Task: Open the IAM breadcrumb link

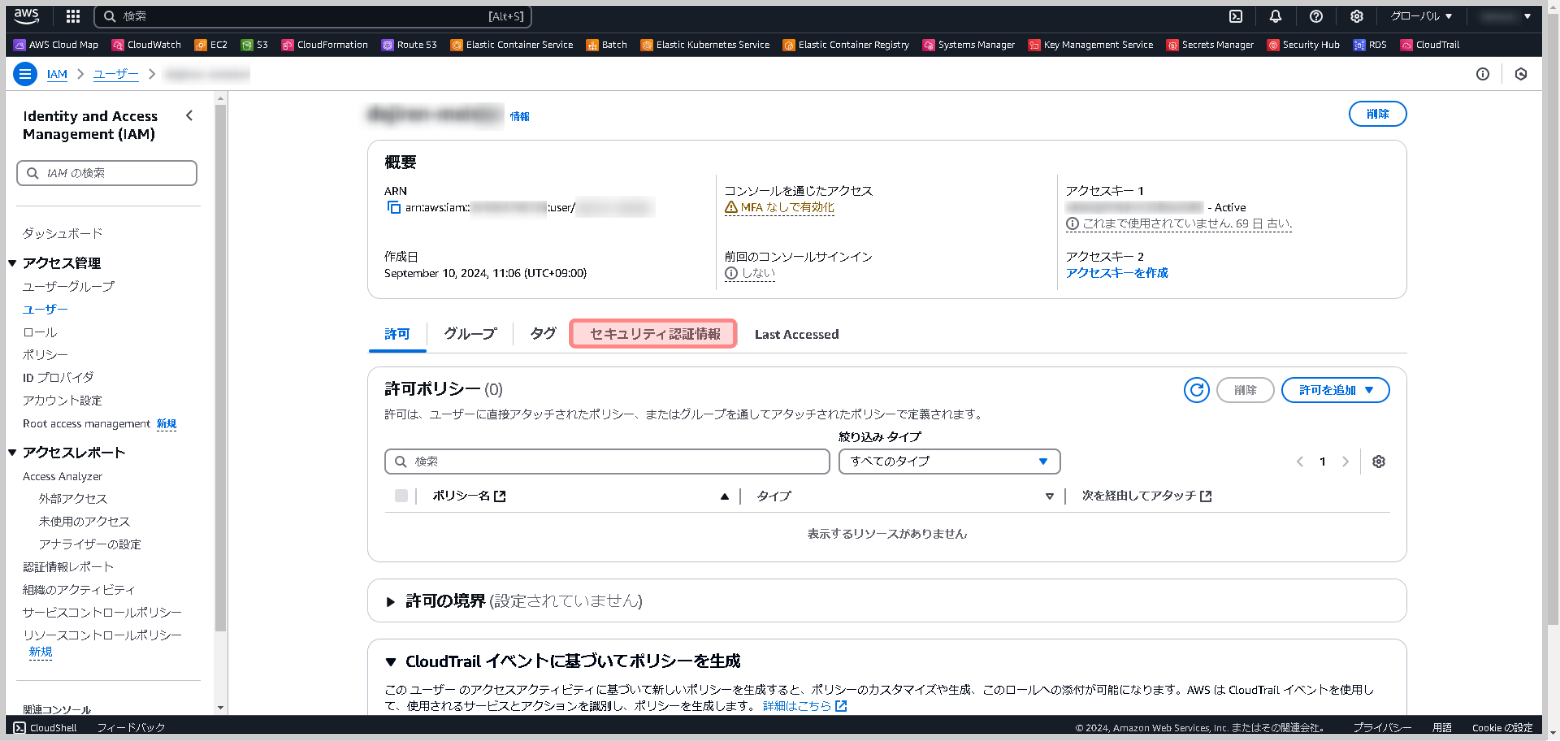Action: point(57,74)
